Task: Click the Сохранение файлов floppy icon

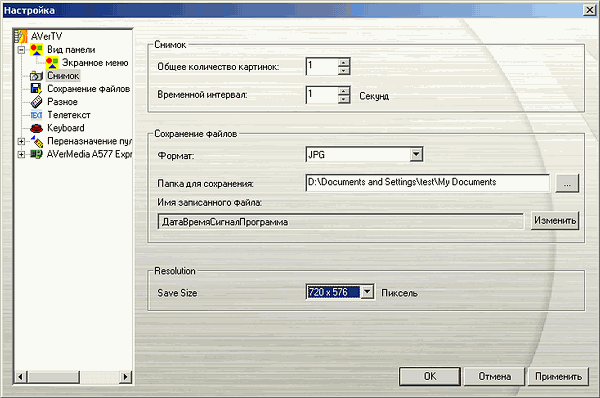Action: 36,89
